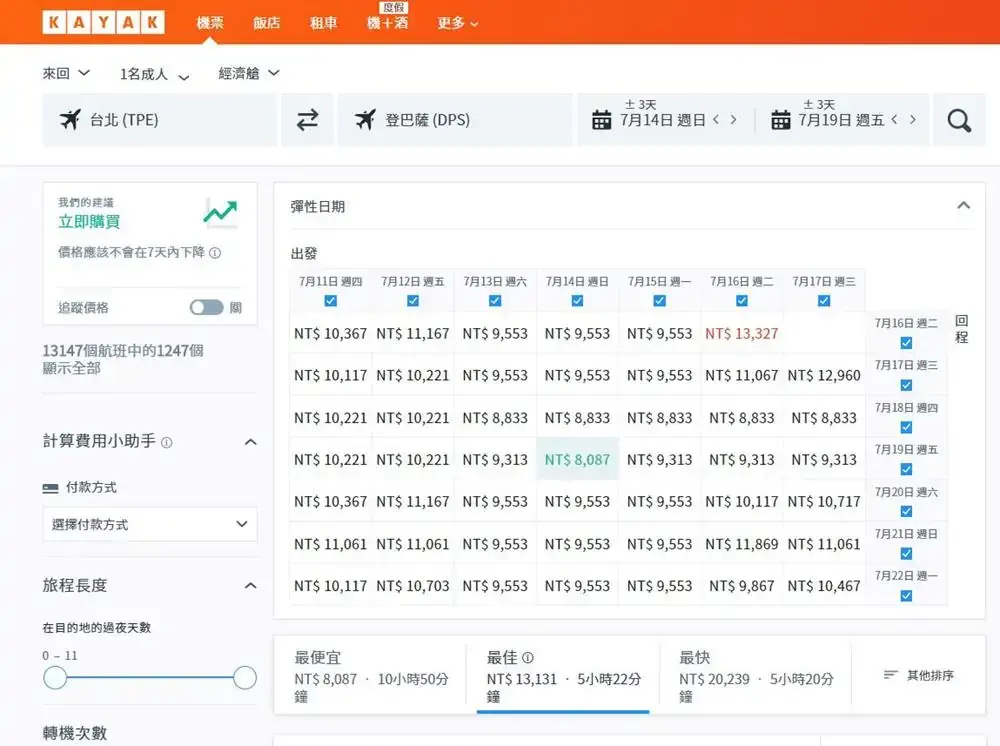
Task: Go to the previous departure date
Action: [716, 119]
